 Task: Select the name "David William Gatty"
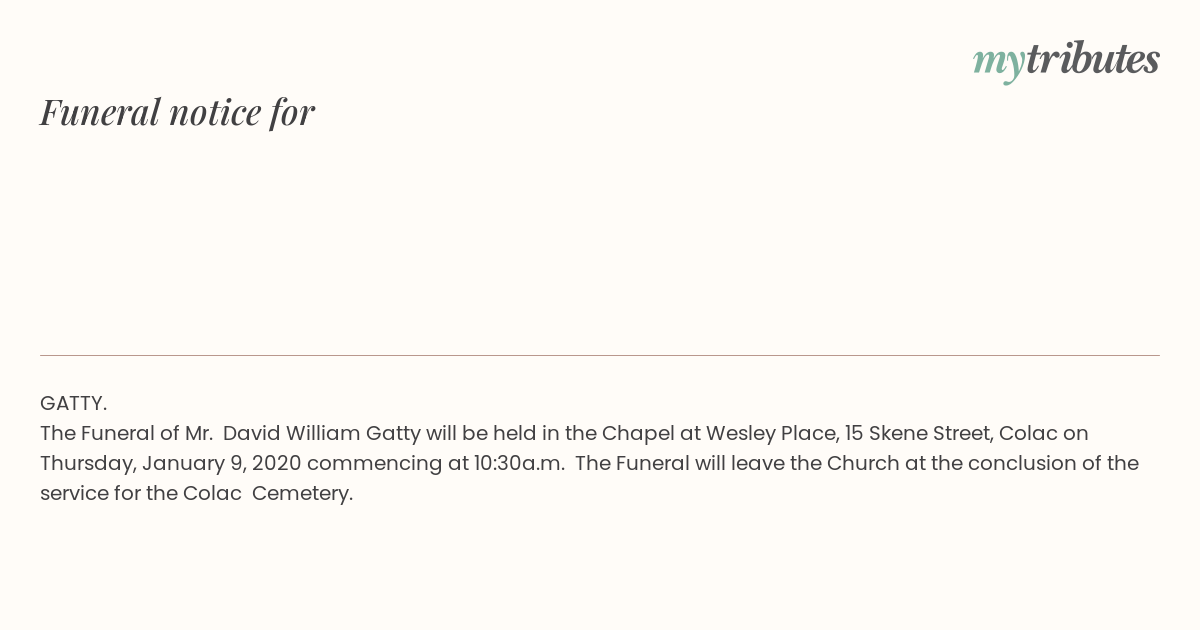321,433
